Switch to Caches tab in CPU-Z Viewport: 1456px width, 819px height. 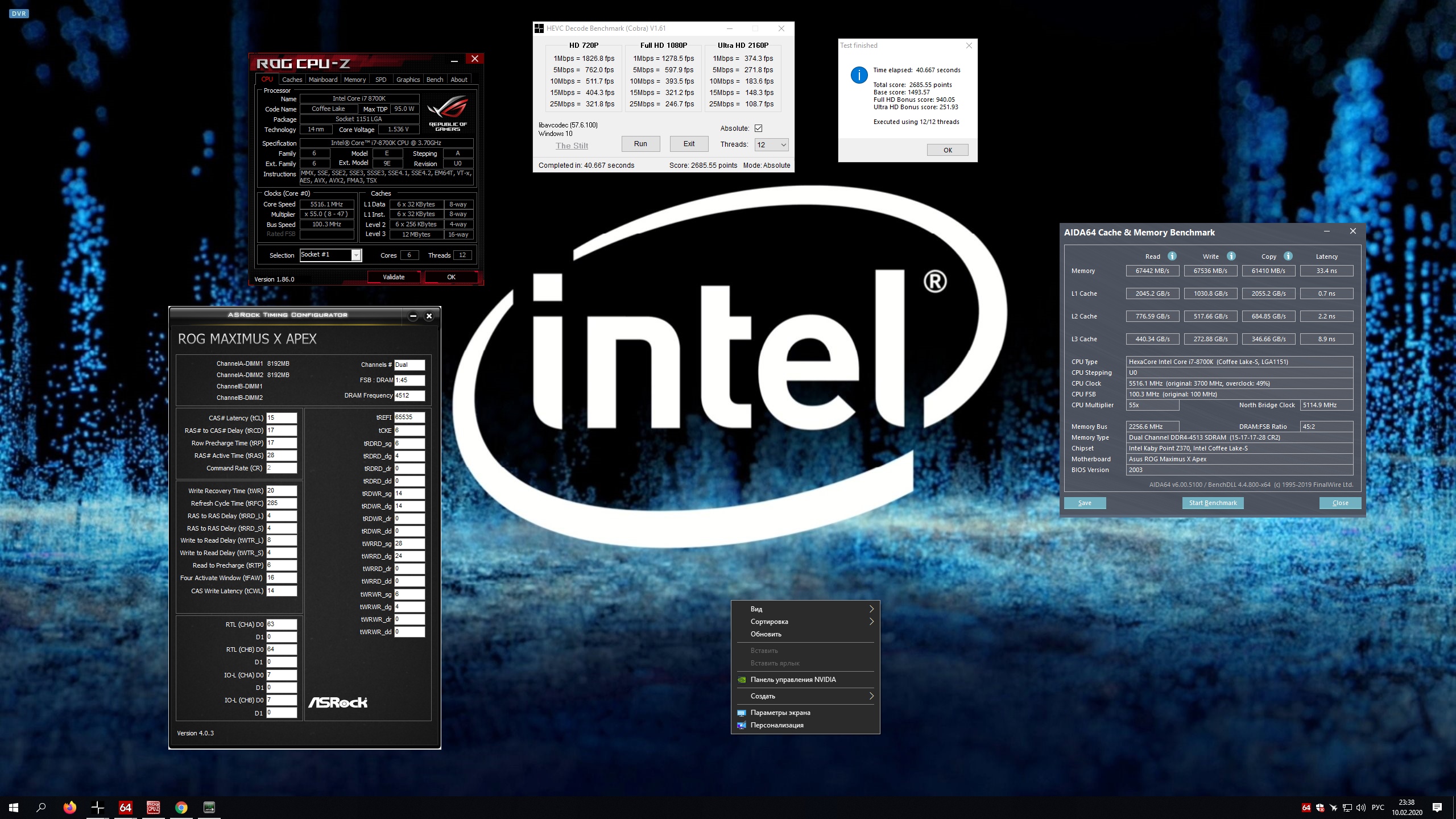tap(292, 80)
